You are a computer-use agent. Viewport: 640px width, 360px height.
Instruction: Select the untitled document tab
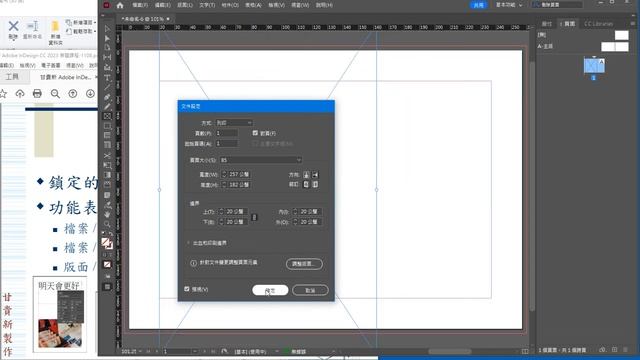pos(145,19)
